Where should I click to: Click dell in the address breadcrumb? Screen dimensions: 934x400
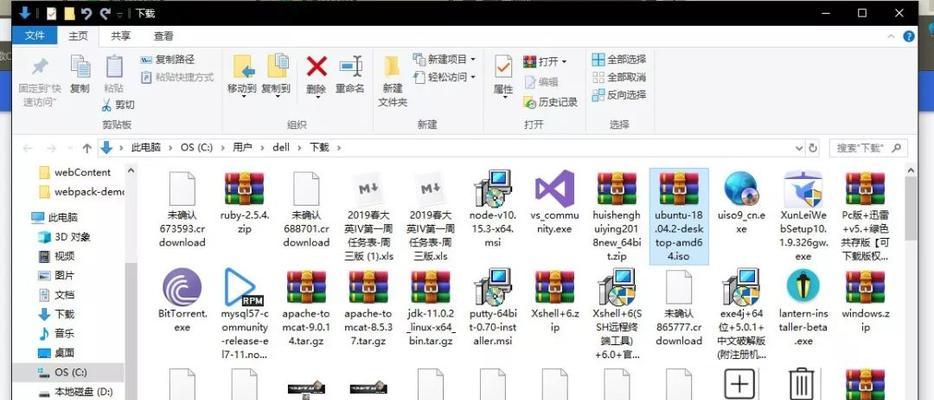(x=281, y=147)
